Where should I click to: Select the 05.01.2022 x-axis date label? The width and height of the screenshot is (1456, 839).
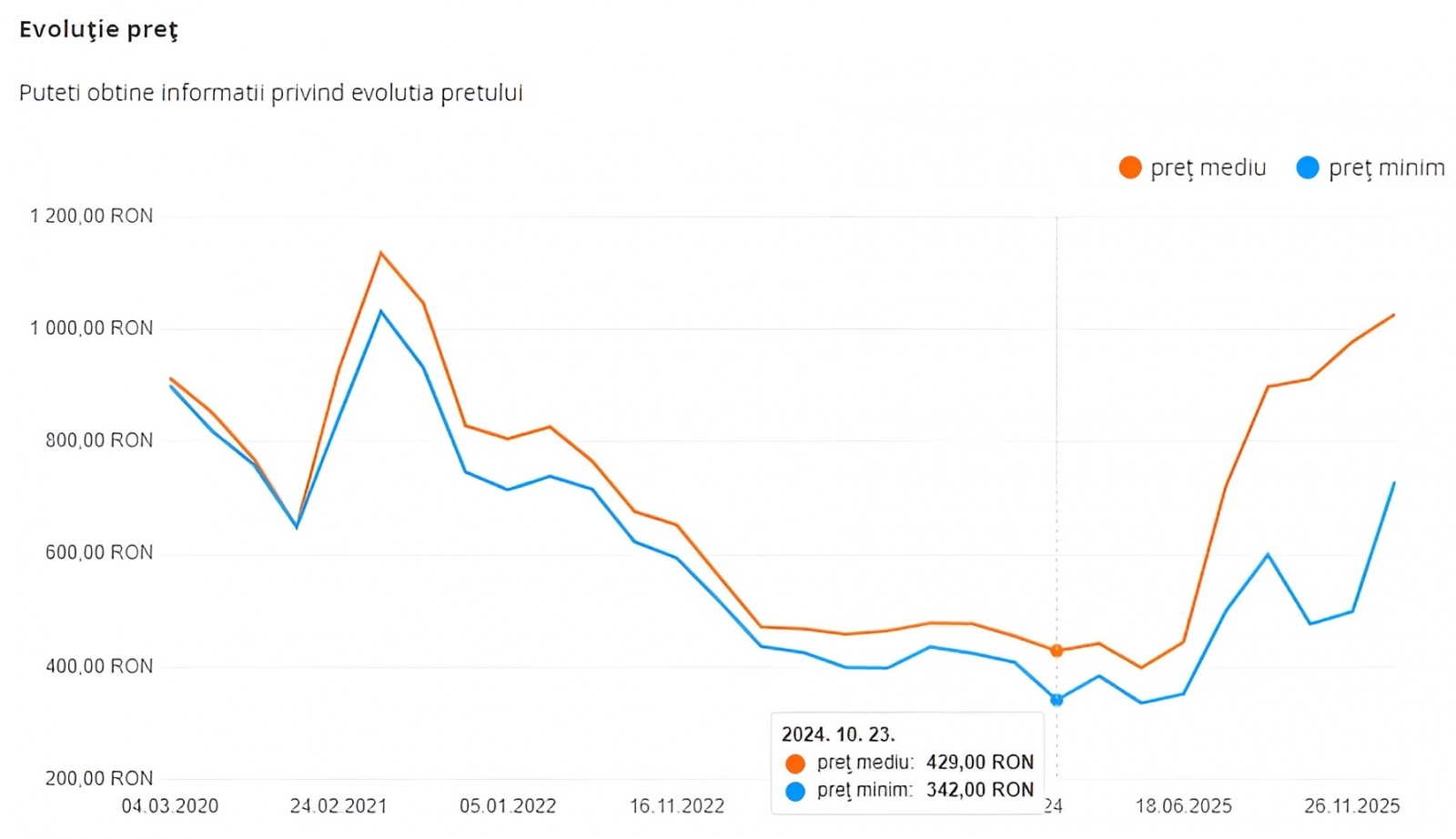(x=508, y=806)
